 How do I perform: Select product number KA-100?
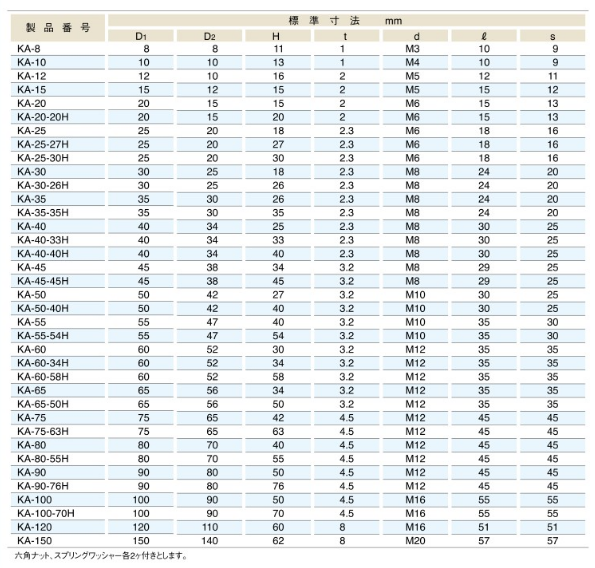pos(35,500)
